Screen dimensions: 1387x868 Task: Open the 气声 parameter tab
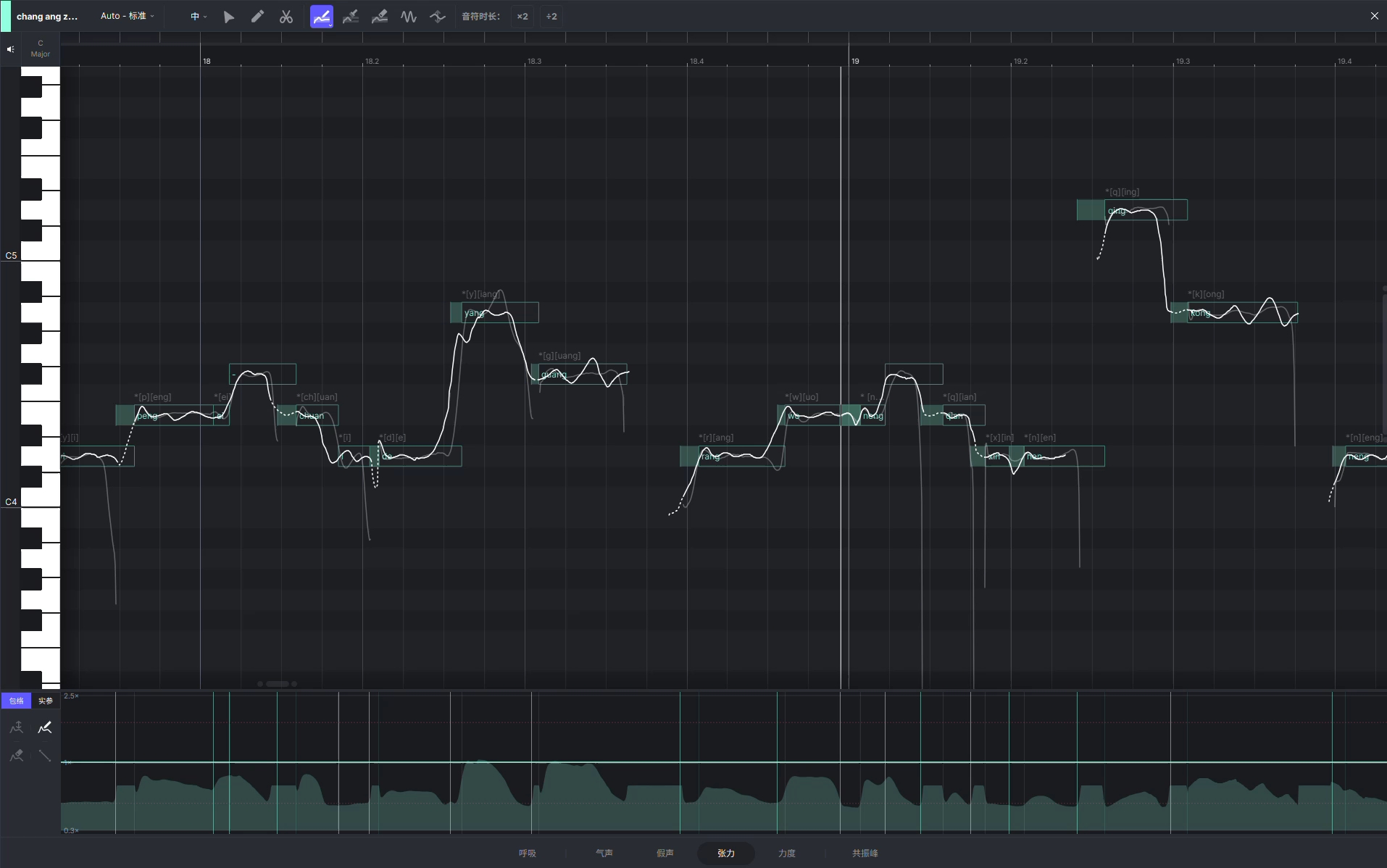pos(604,854)
